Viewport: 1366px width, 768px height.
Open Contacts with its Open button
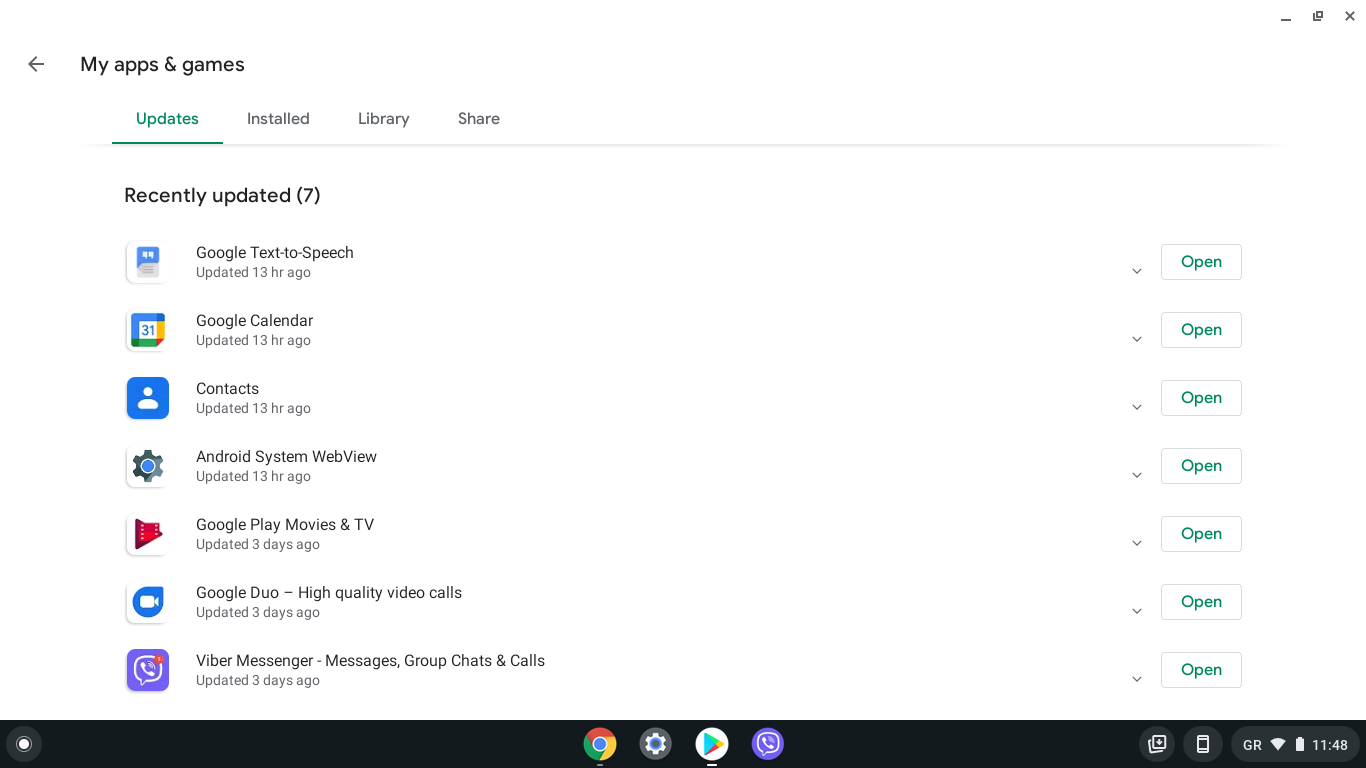click(1201, 398)
